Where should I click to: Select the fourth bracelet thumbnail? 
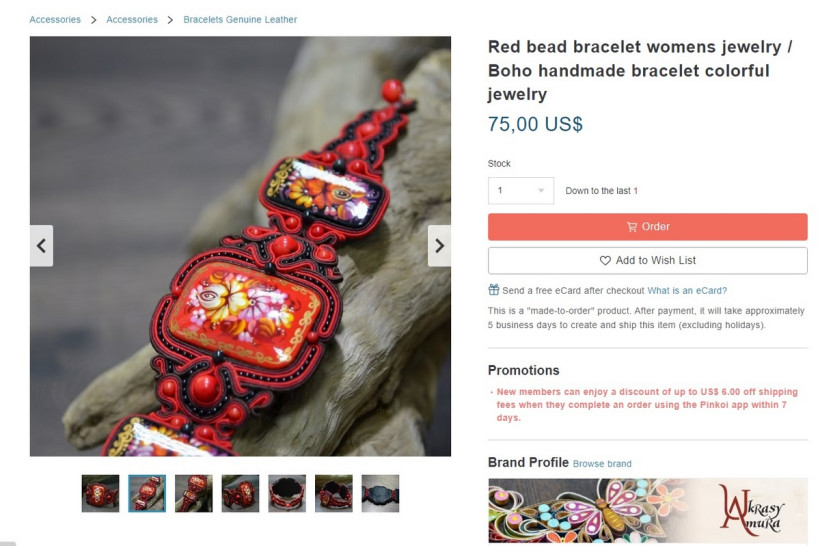pyautogui.click(x=240, y=493)
